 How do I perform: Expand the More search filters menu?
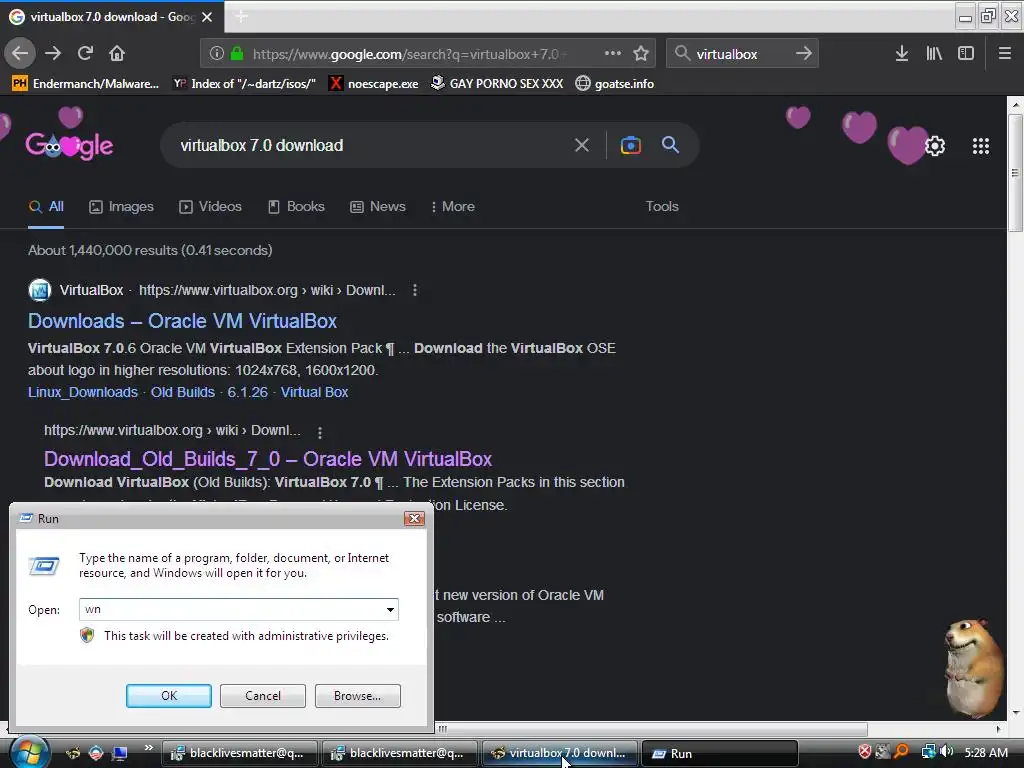point(453,206)
